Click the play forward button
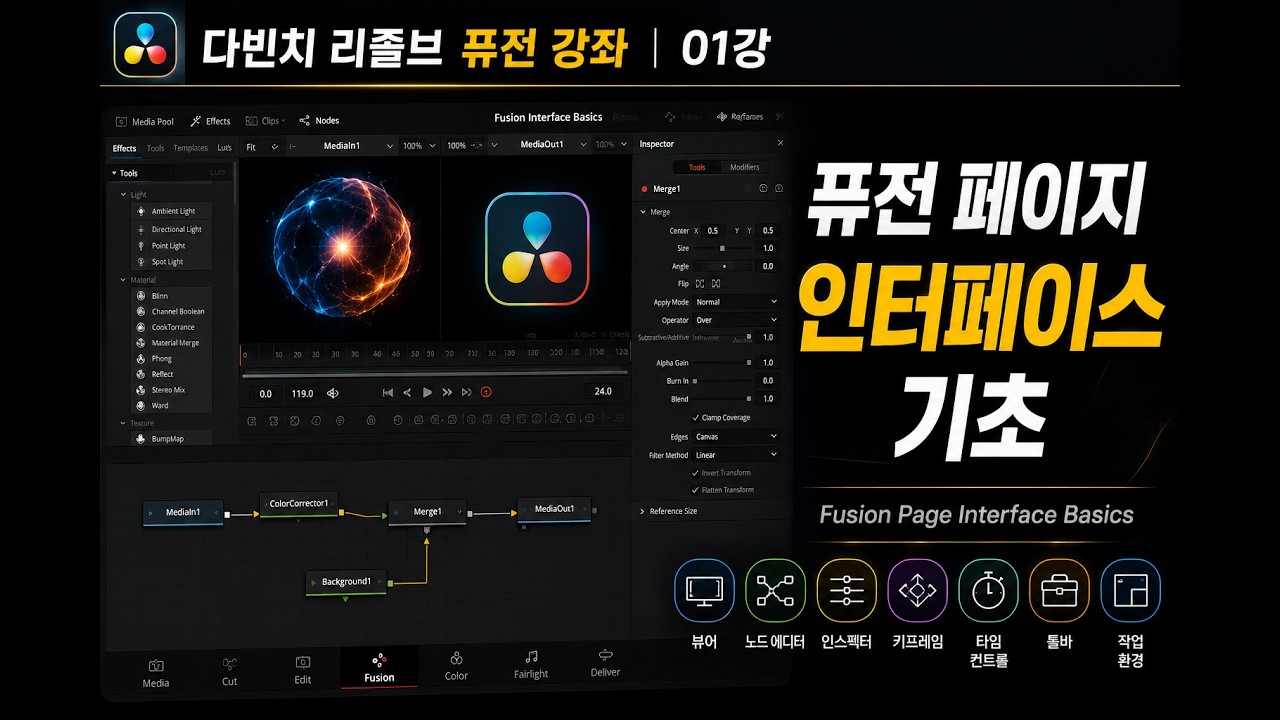This screenshot has width=1280, height=720. click(427, 392)
